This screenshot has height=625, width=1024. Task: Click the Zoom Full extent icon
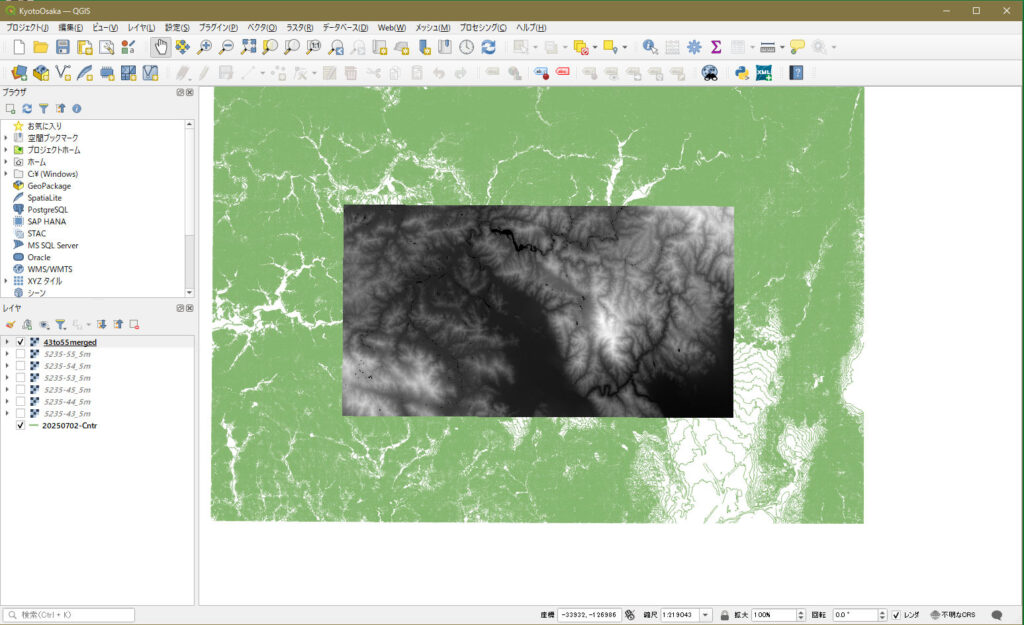click(x=248, y=47)
